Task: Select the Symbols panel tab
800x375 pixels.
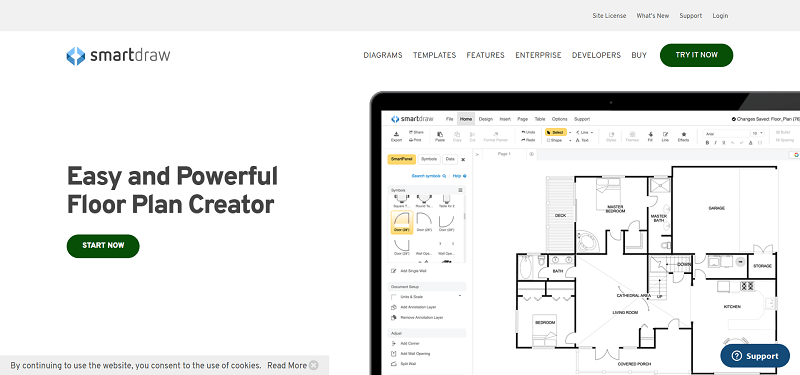Action: (x=429, y=159)
